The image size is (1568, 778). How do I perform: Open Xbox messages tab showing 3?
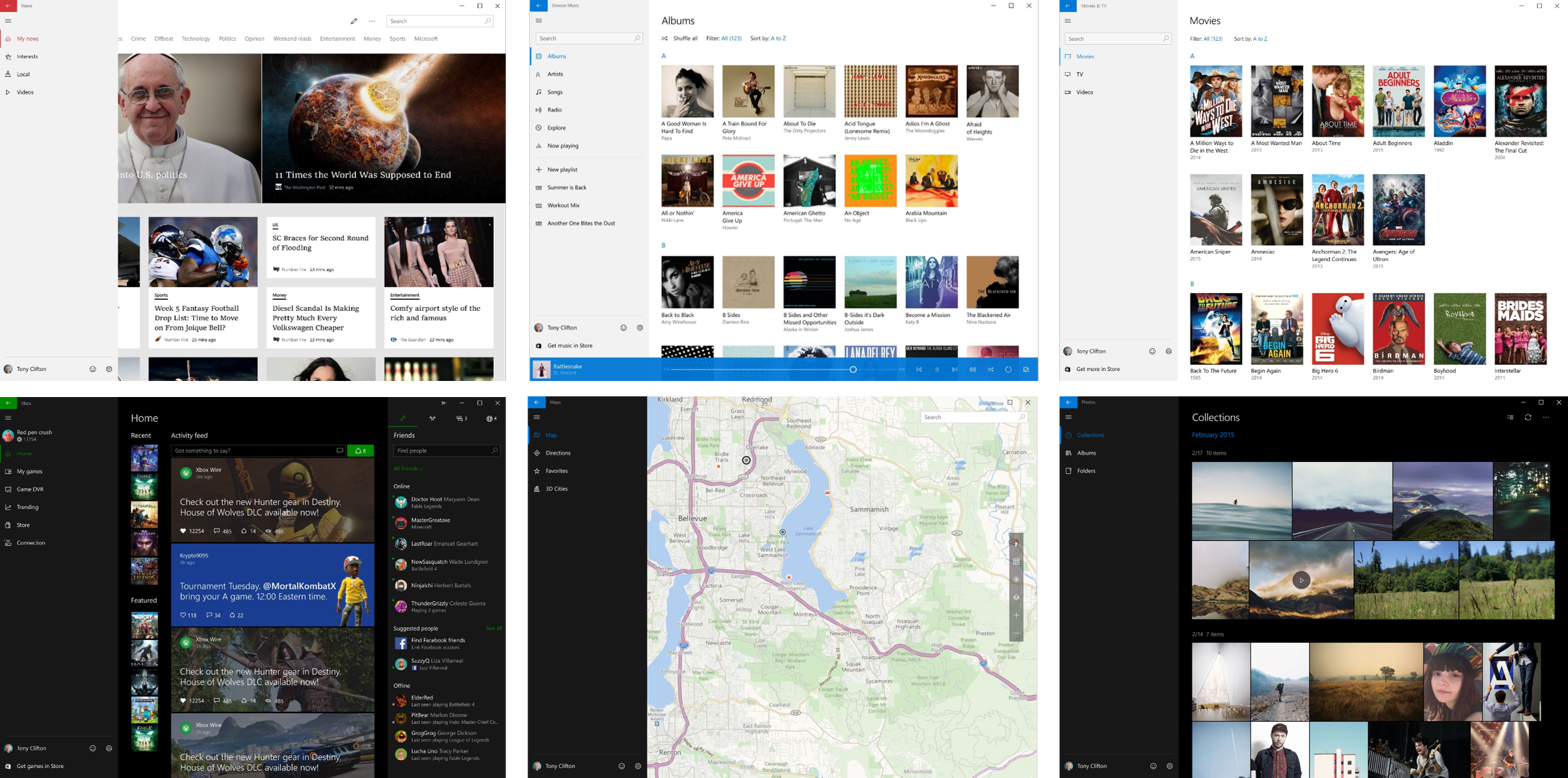tap(462, 418)
